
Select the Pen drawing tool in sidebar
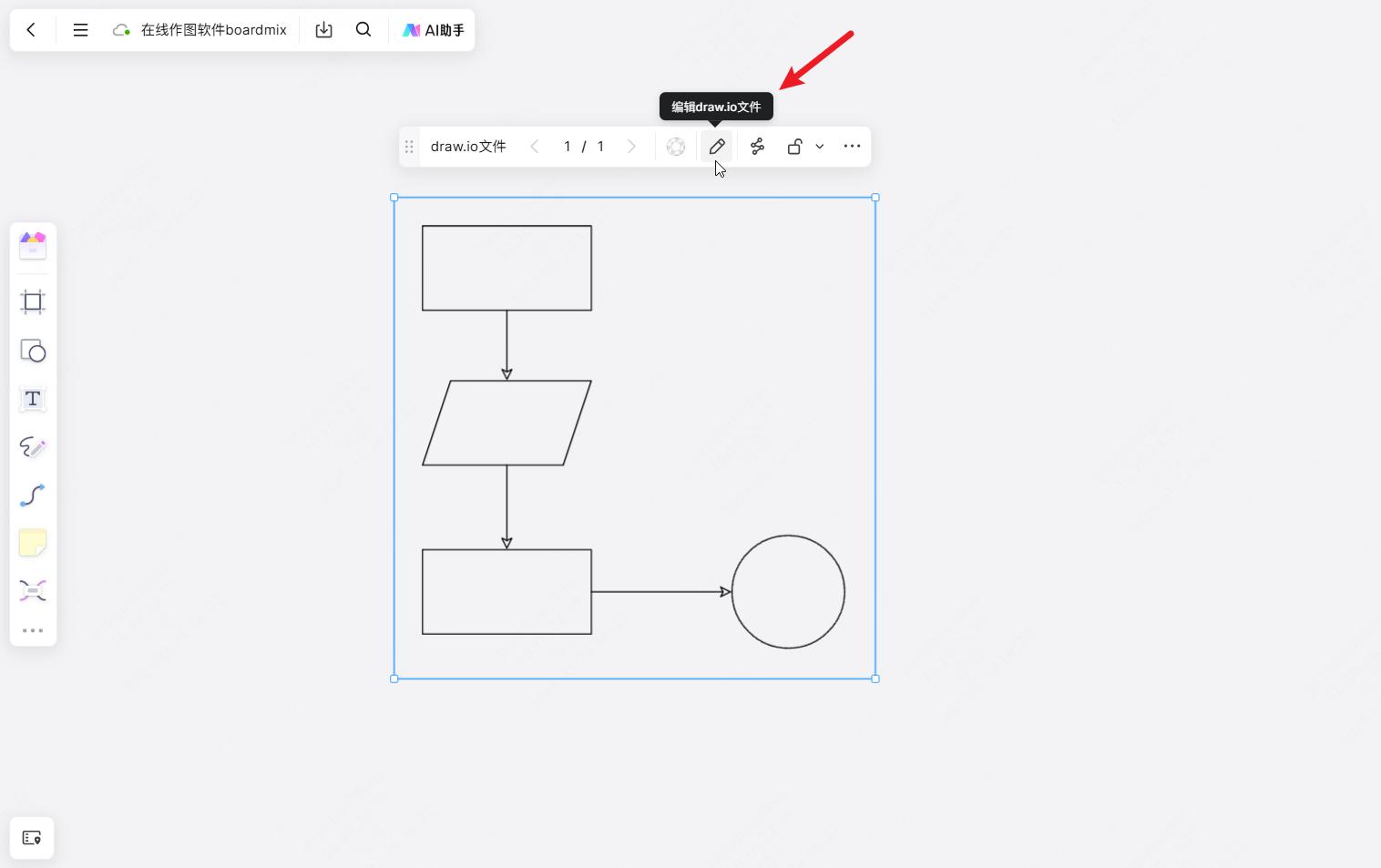[x=33, y=447]
